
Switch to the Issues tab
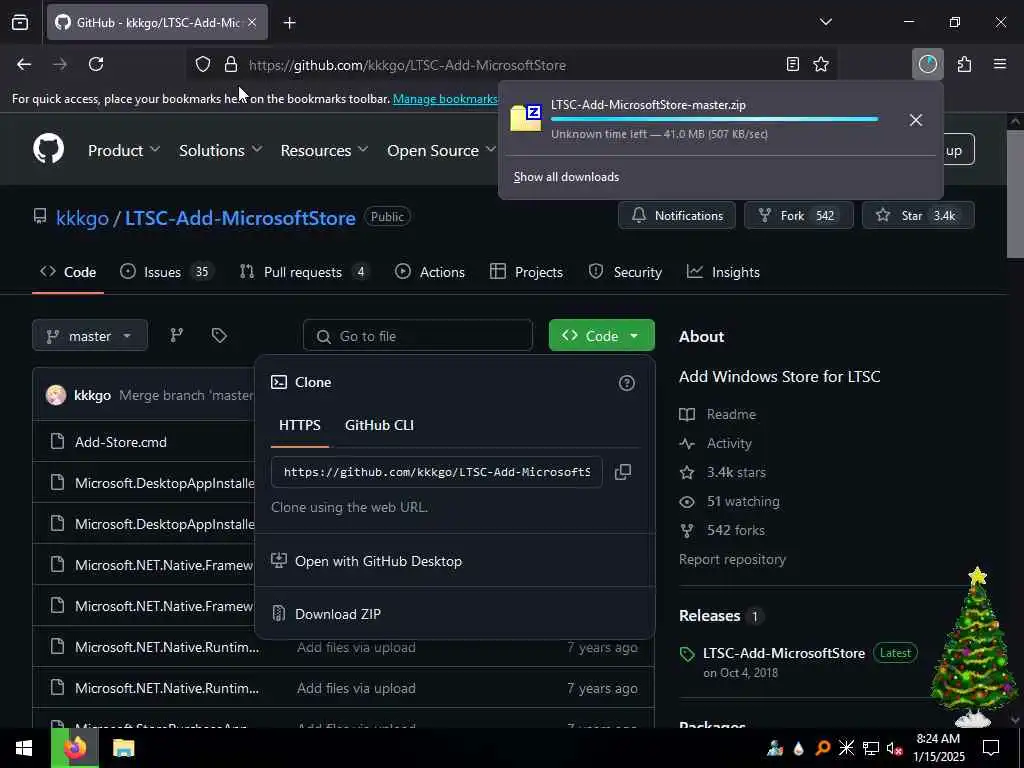[166, 272]
